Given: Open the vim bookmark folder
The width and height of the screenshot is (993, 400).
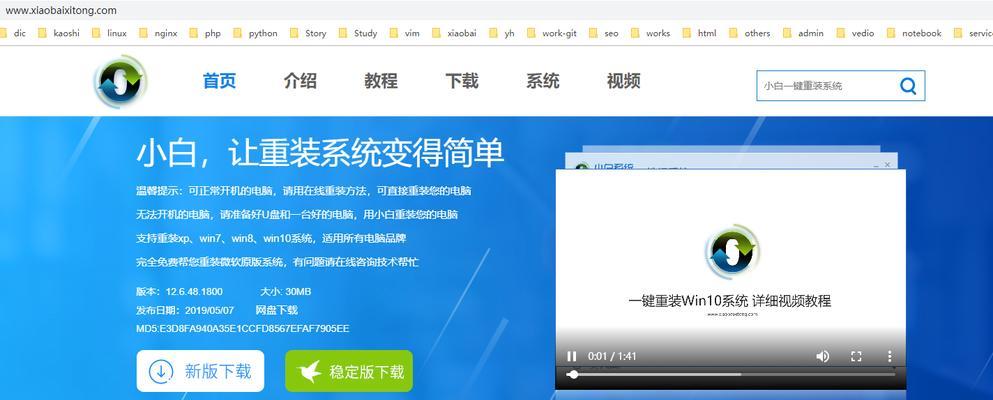Looking at the screenshot, I should 405,33.
